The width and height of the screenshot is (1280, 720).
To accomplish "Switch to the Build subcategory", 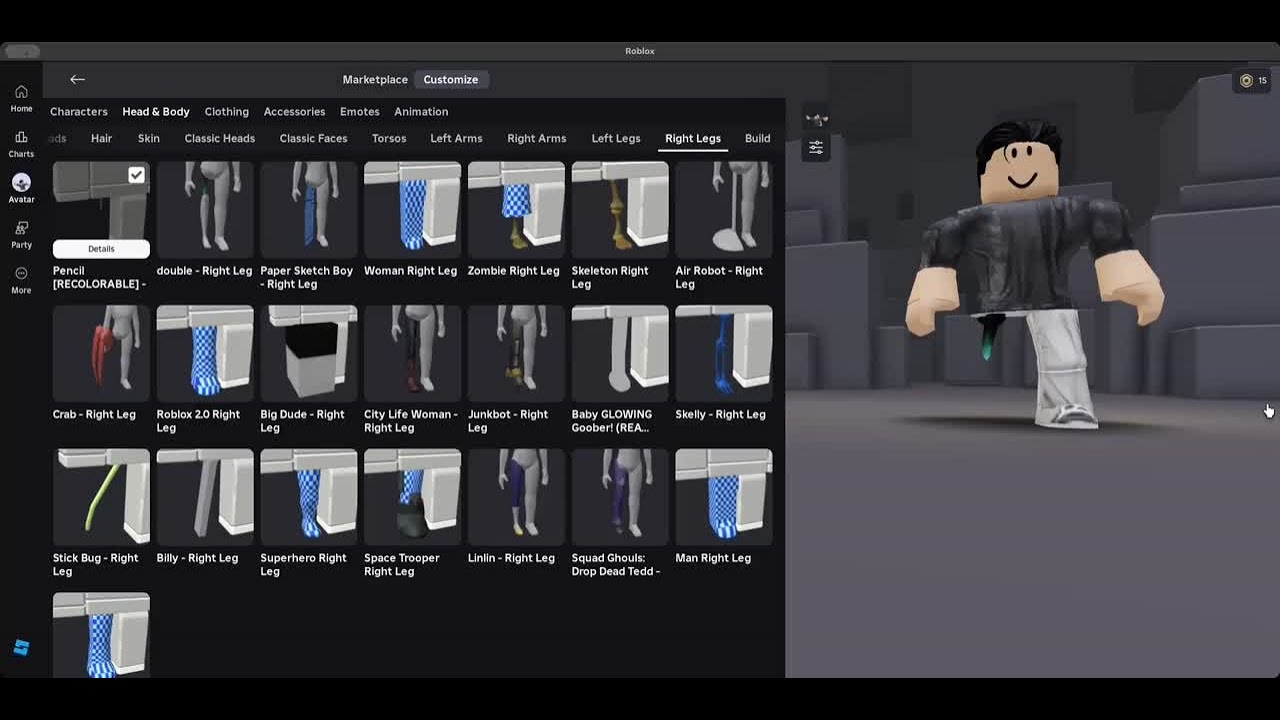I will click(758, 139).
